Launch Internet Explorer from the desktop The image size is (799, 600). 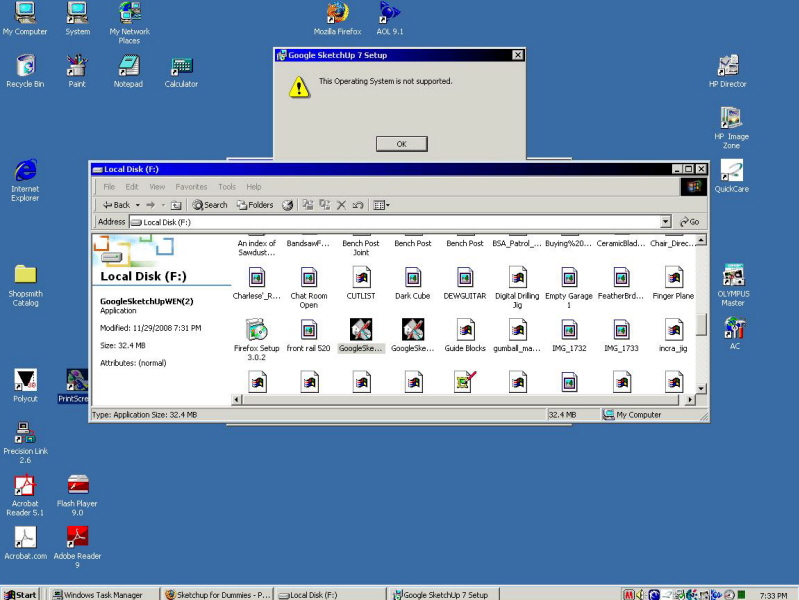[25, 180]
